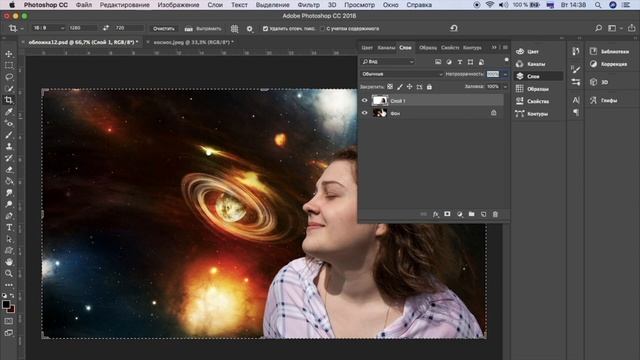The height and width of the screenshot is (360, 640).
Task: Open the Файл menu
Action: tap(84, 5)
